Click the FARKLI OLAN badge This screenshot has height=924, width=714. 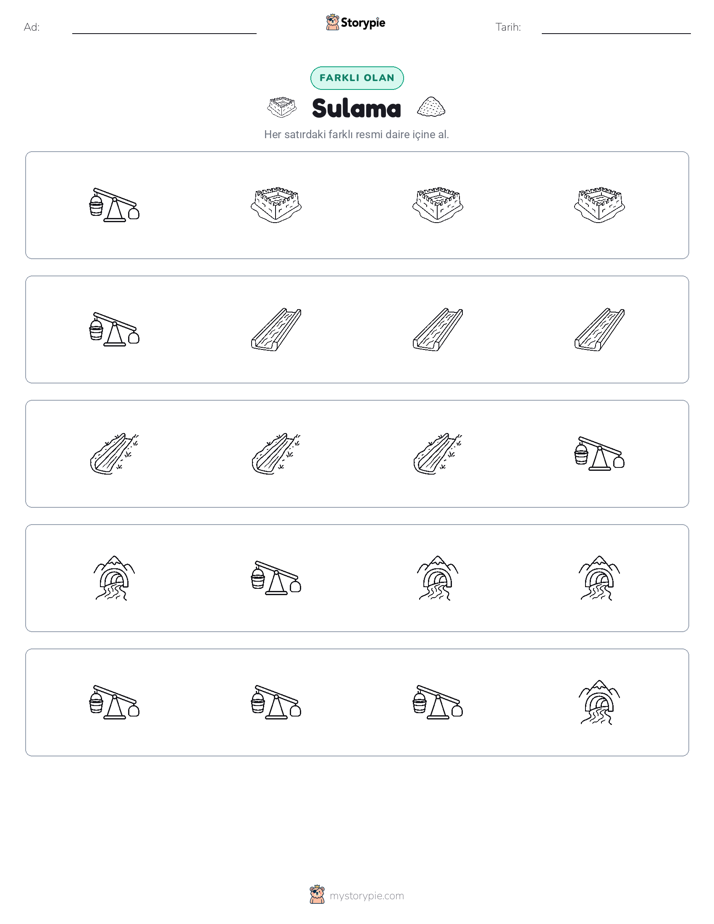coord(357,78)
